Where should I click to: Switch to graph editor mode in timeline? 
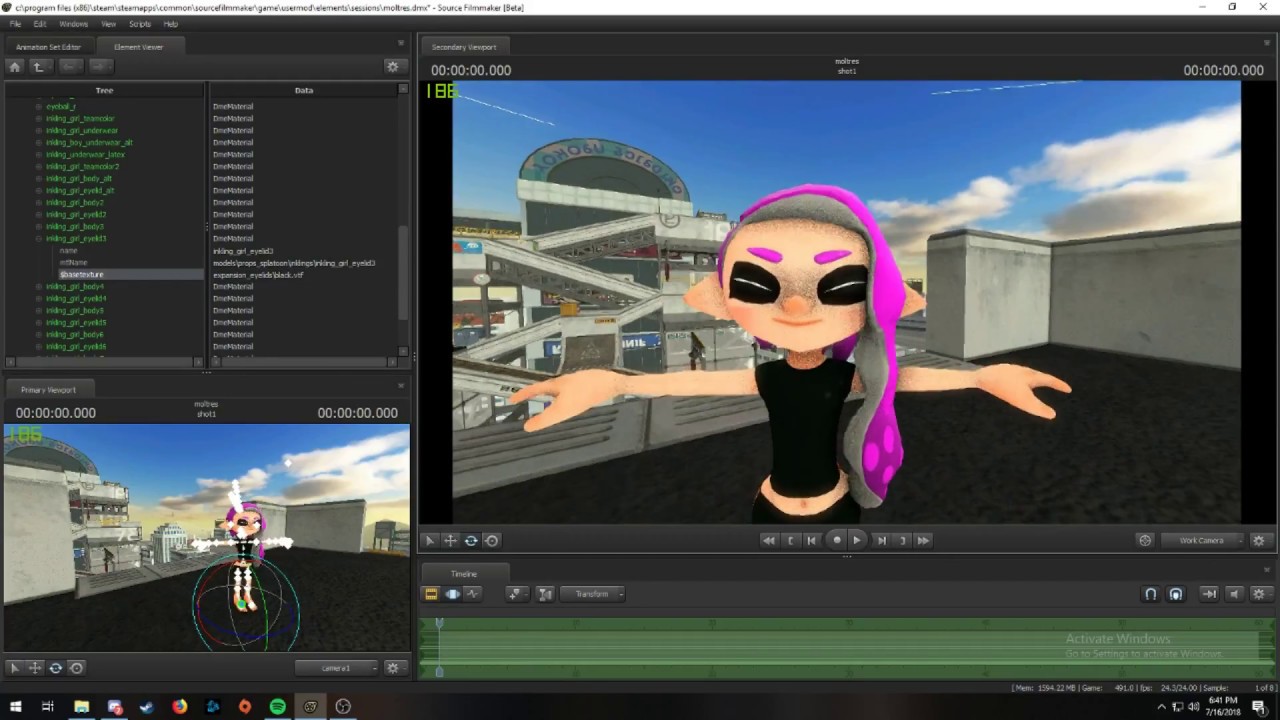(473, 594)
